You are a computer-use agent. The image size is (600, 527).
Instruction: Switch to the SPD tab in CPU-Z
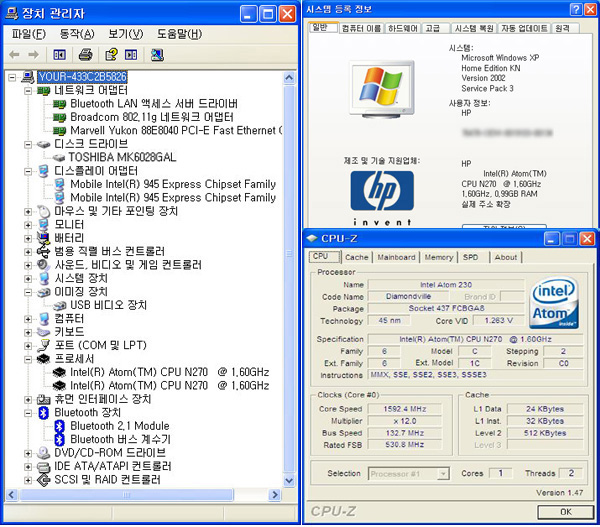coord(470,257)
